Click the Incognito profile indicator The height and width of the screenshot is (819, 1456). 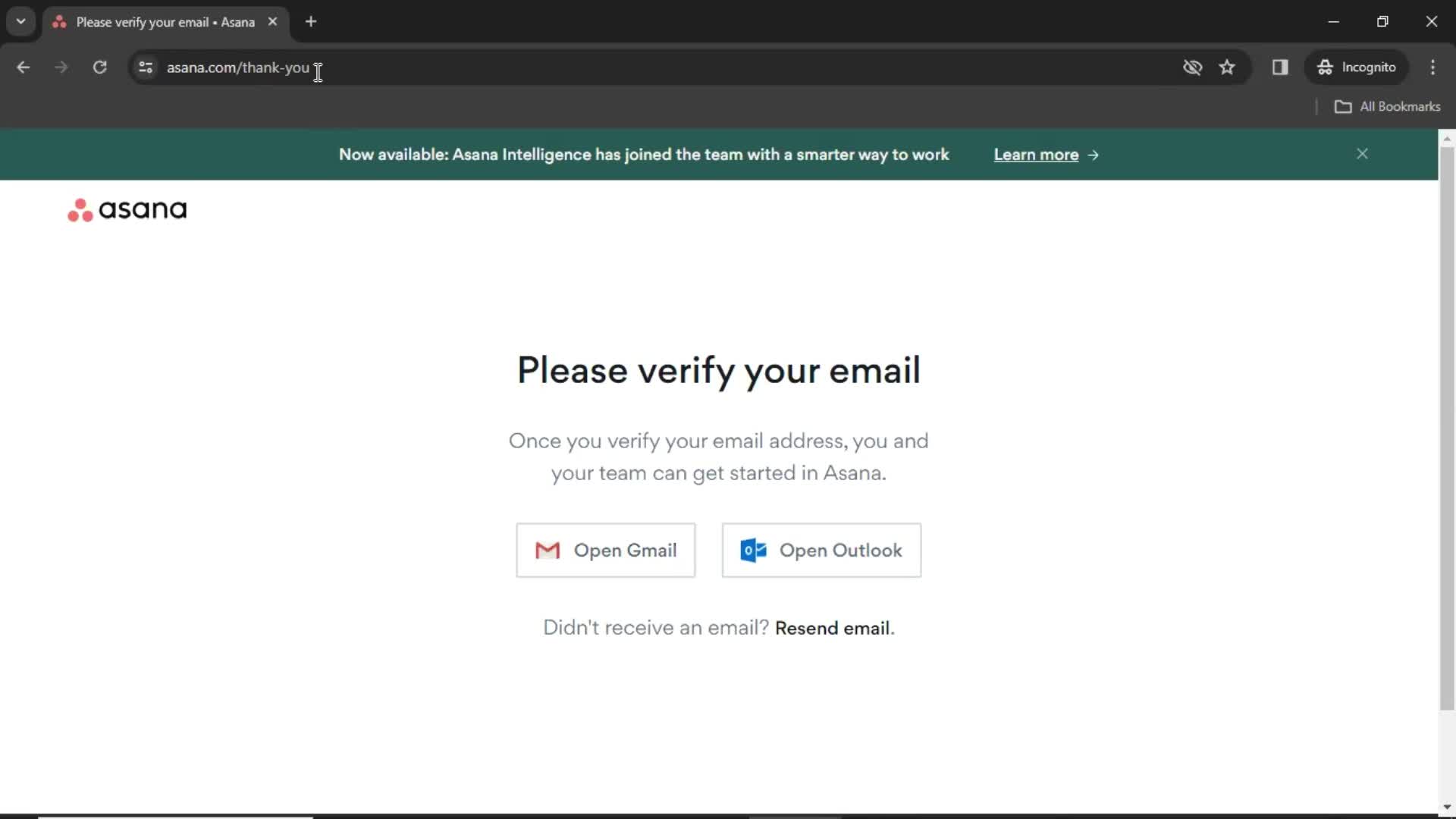tap(1357, 67)
